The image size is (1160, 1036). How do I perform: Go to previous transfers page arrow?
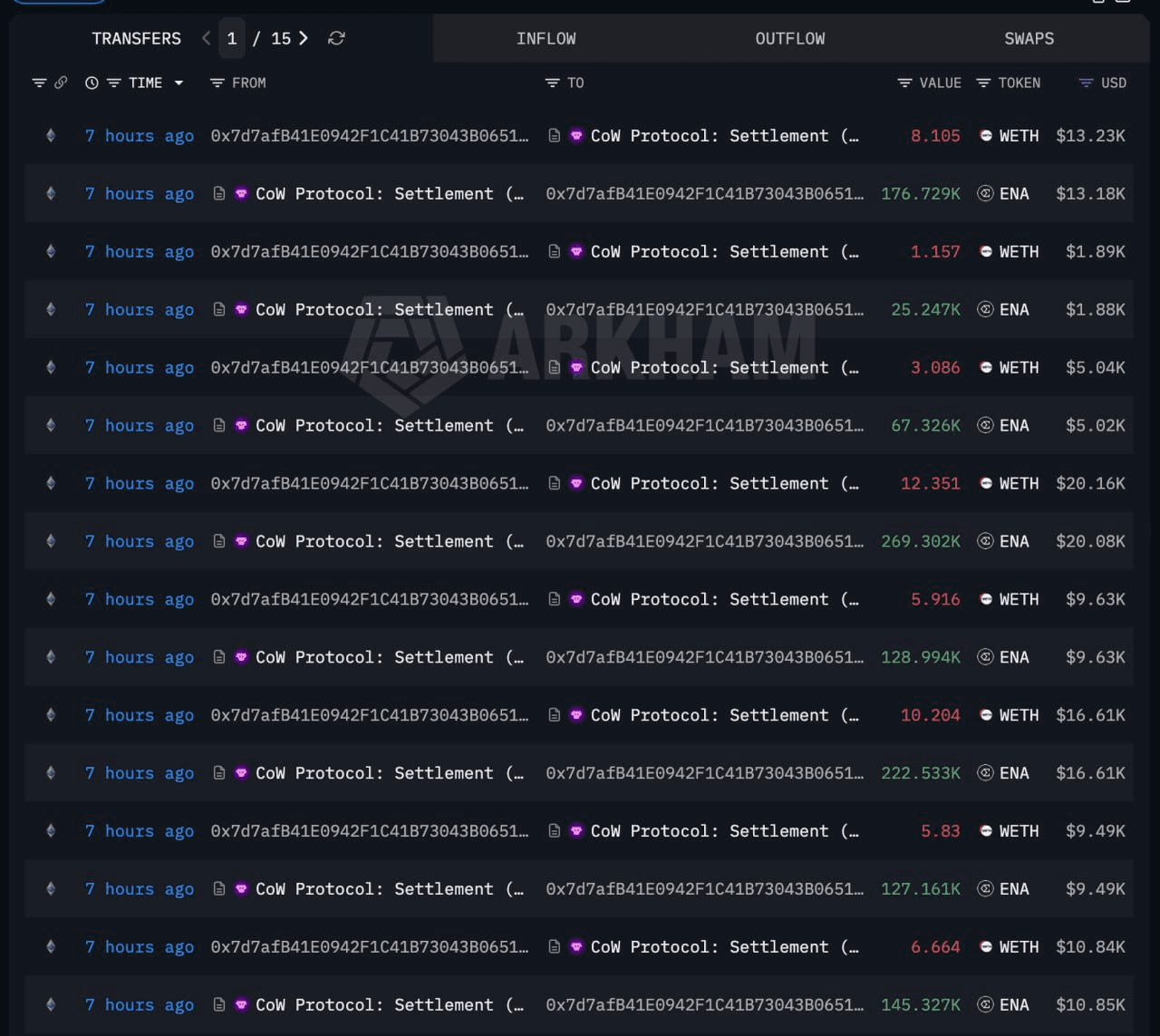pyautogui.click(x=207, y=38)
